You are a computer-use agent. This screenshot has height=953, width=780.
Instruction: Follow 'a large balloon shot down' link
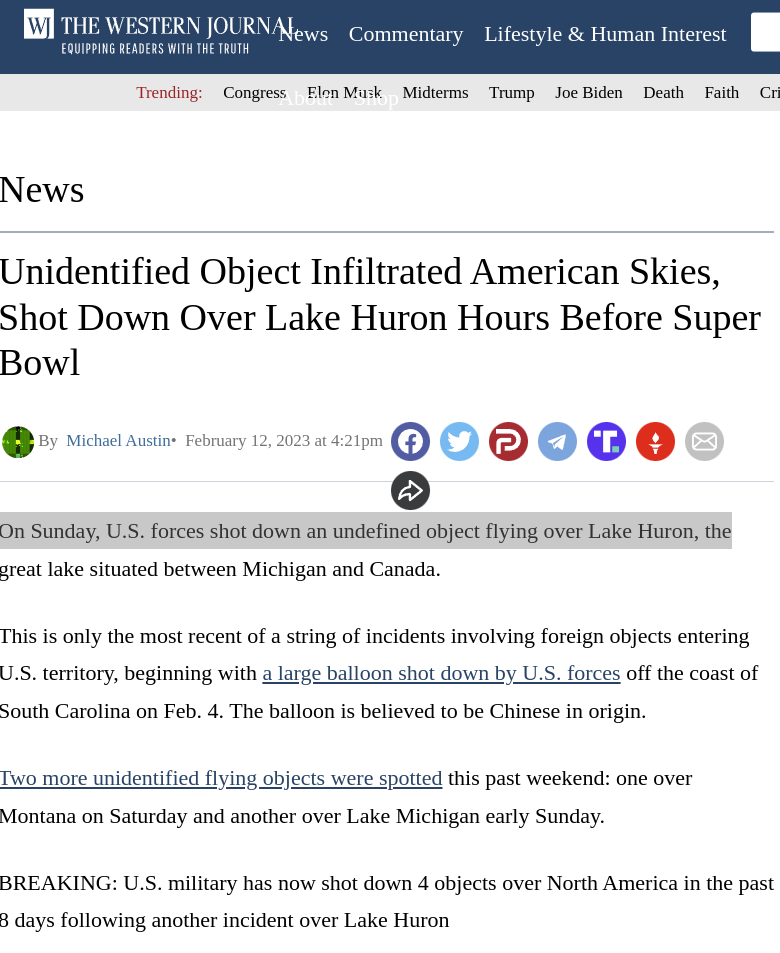[441, 673]
